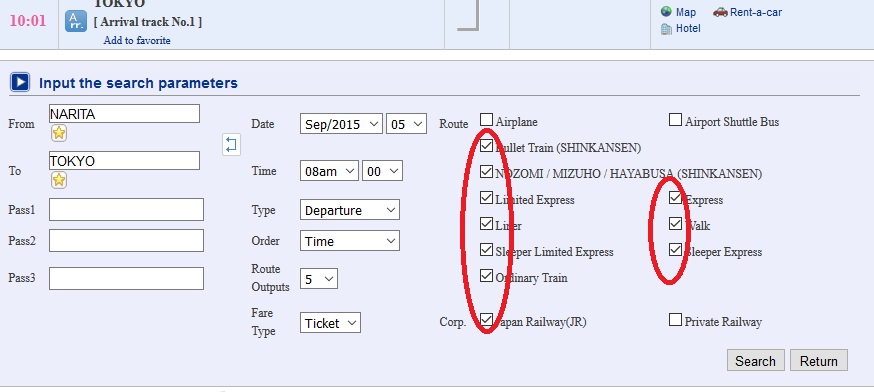Uncheck the Japan Railway(JR) checkbox
874x392 pixels.
tap(487, 320)
